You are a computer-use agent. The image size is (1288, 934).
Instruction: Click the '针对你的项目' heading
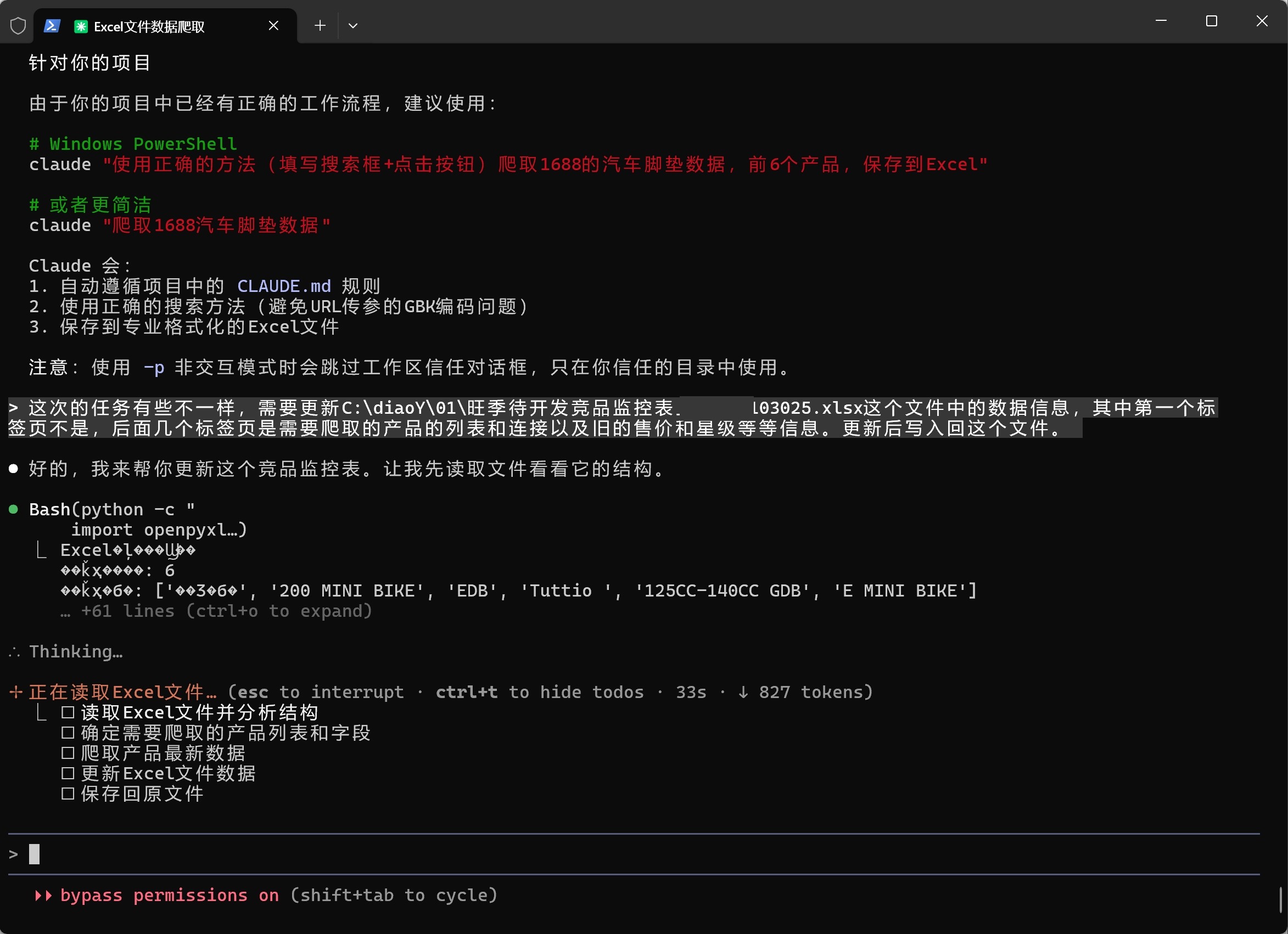coord(89,63)
